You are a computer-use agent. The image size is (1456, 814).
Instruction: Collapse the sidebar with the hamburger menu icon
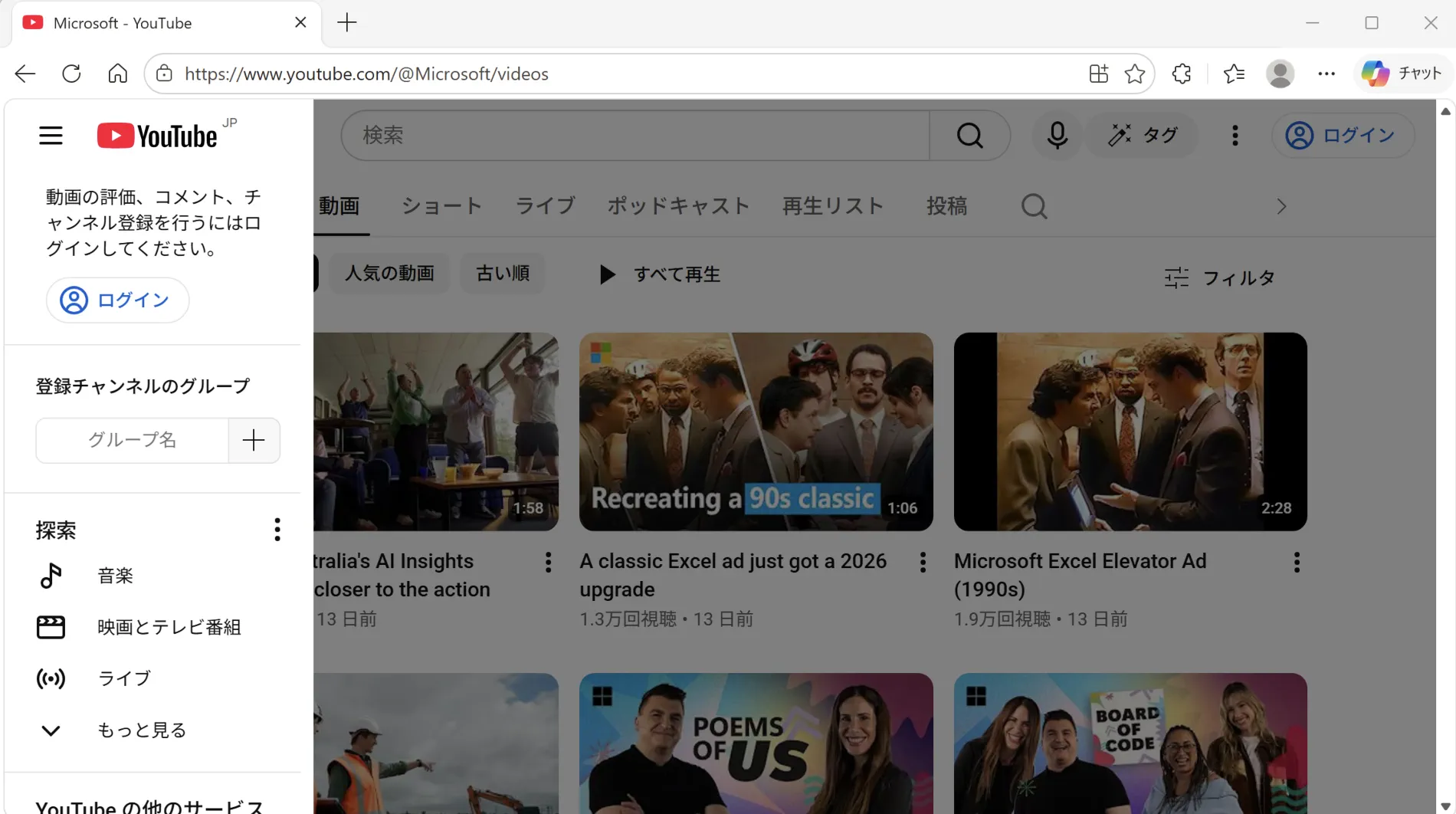tap(51, 136)
